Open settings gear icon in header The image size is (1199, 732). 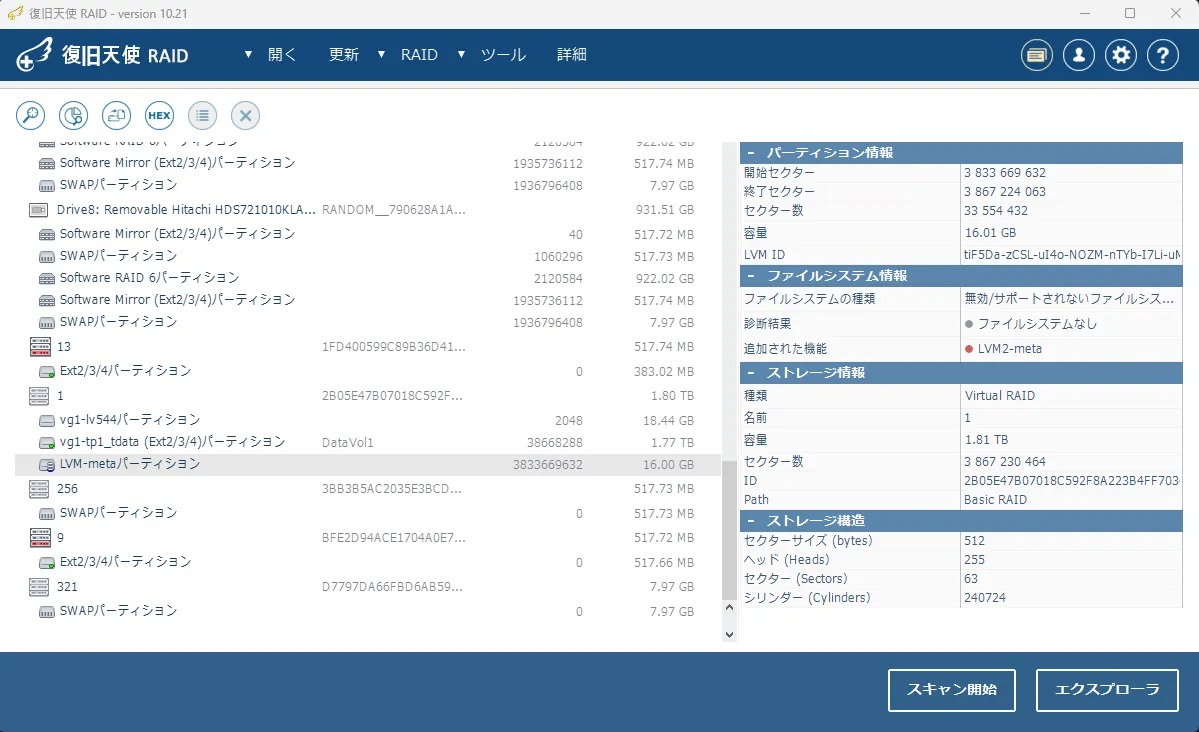(x=1121, y=55)
